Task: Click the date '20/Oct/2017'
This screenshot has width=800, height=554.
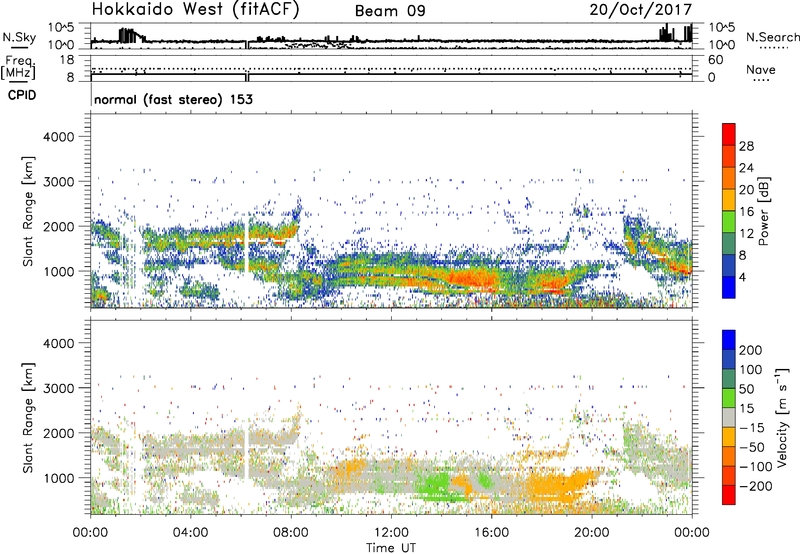Action: click(641, 10)
